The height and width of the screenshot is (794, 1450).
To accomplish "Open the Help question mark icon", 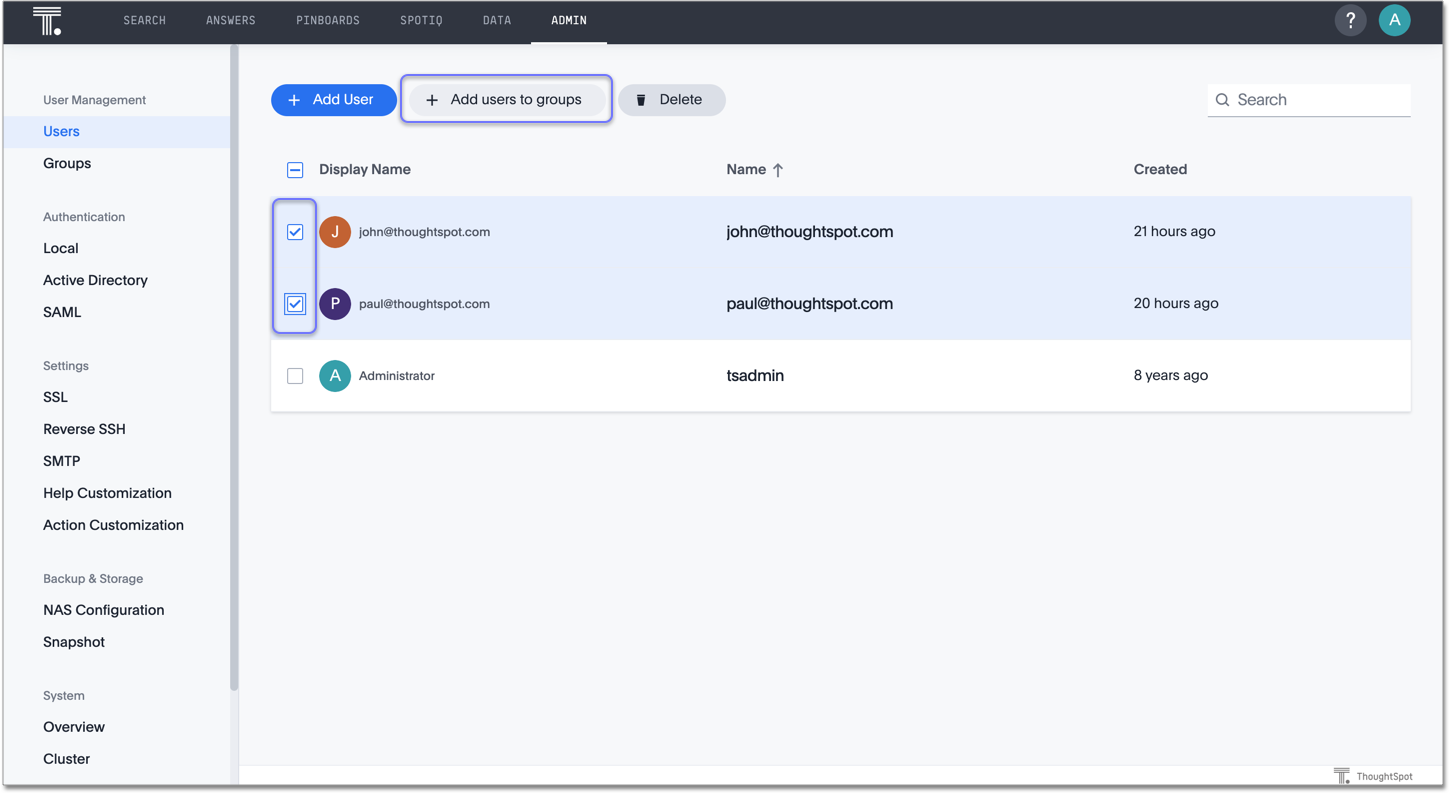I will (x=1350, y=20).
